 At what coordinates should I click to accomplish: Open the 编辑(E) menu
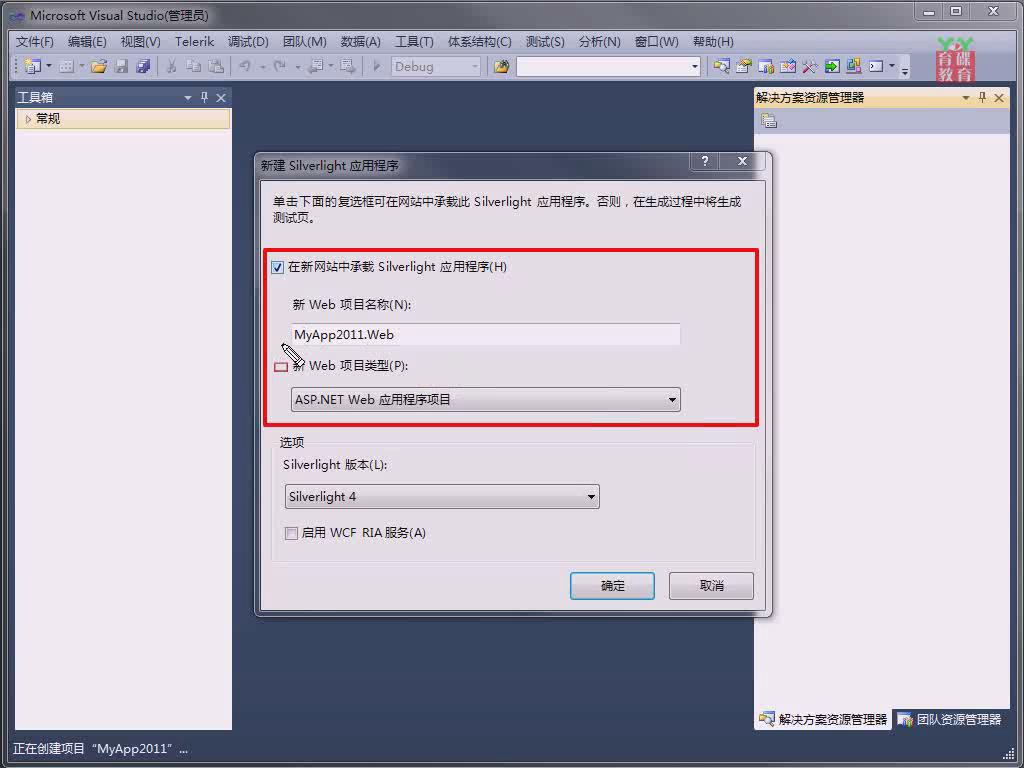(87, 42)
